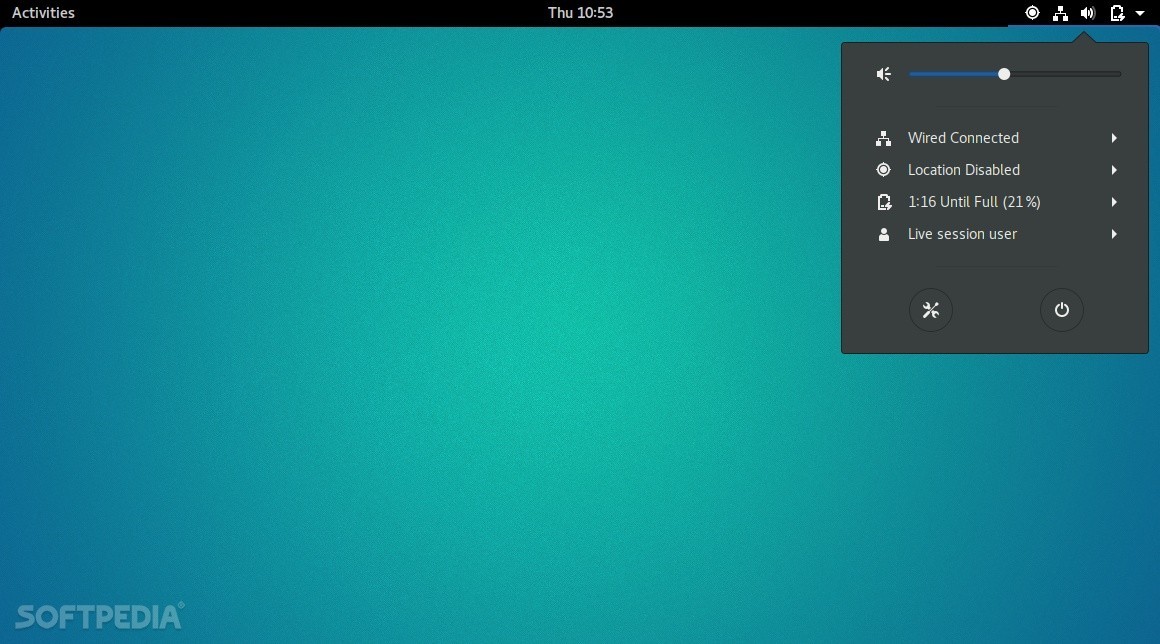Select the Location Disabled menu entry

963,170
